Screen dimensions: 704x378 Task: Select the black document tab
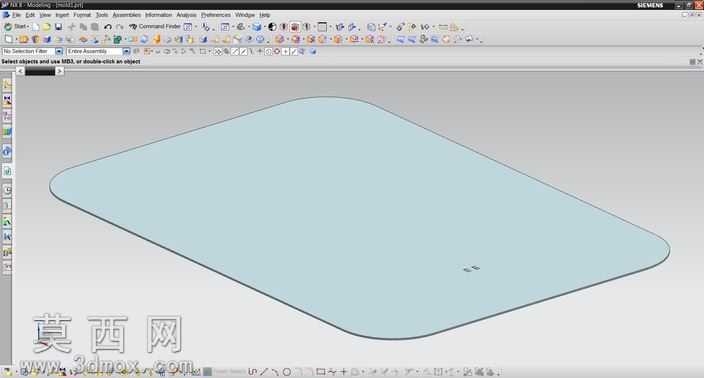click(40, 71)
